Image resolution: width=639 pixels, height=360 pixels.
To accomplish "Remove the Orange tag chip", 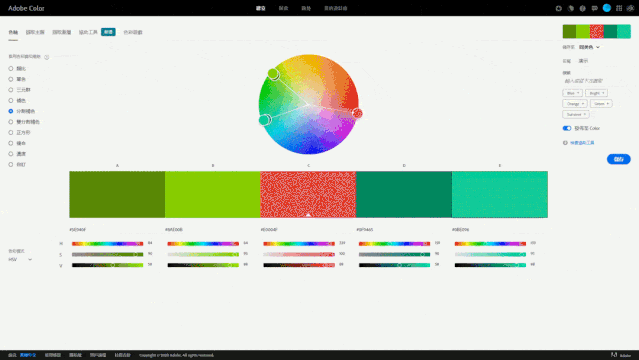I will (x=583, y=104).
